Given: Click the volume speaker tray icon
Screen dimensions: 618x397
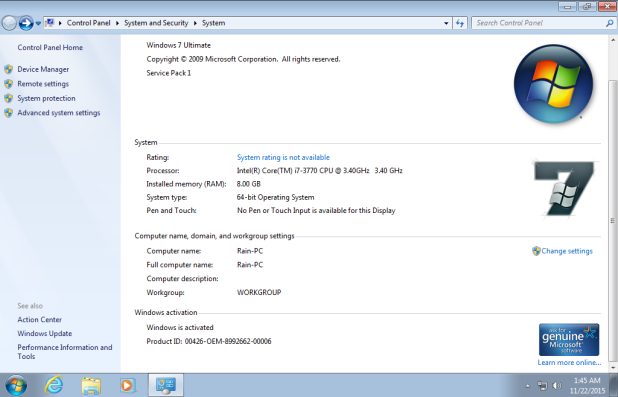Looking at the screenshot, I should pyautogui.click(x=557, y=386).
